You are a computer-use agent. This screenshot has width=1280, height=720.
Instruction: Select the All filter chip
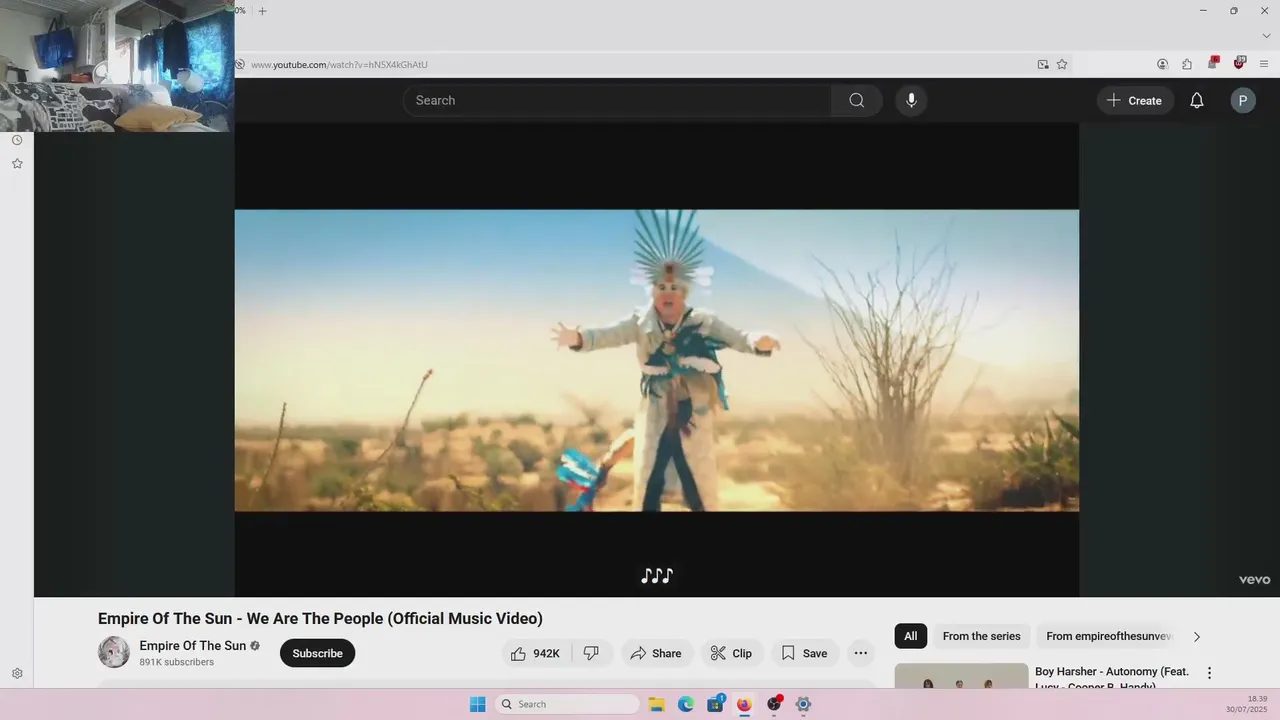(x=910, y=636)
